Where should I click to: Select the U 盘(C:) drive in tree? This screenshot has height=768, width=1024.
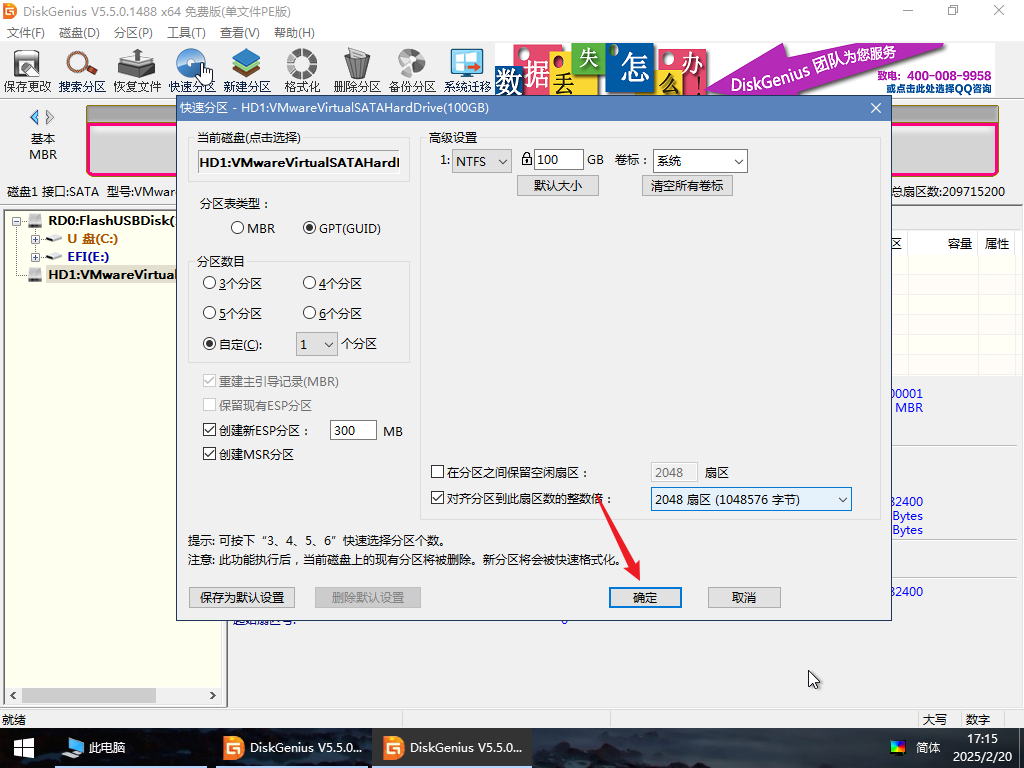pyautogui.click(x=92, y=238)
